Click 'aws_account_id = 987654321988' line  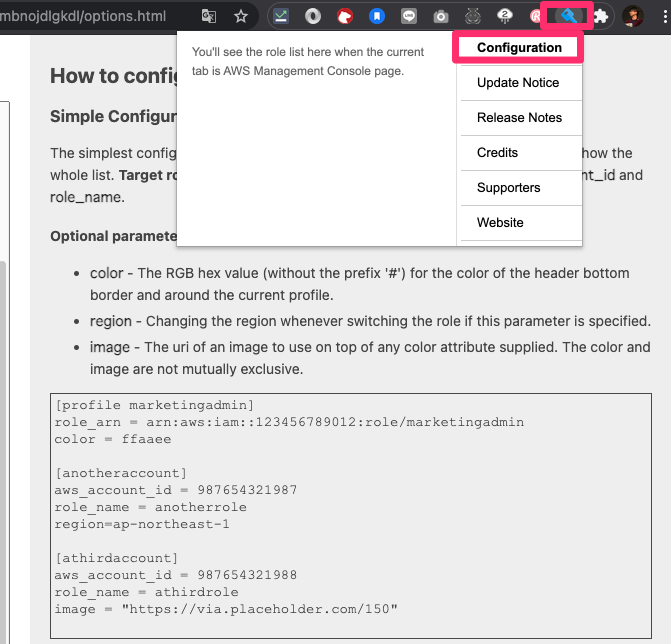(175, 575)
